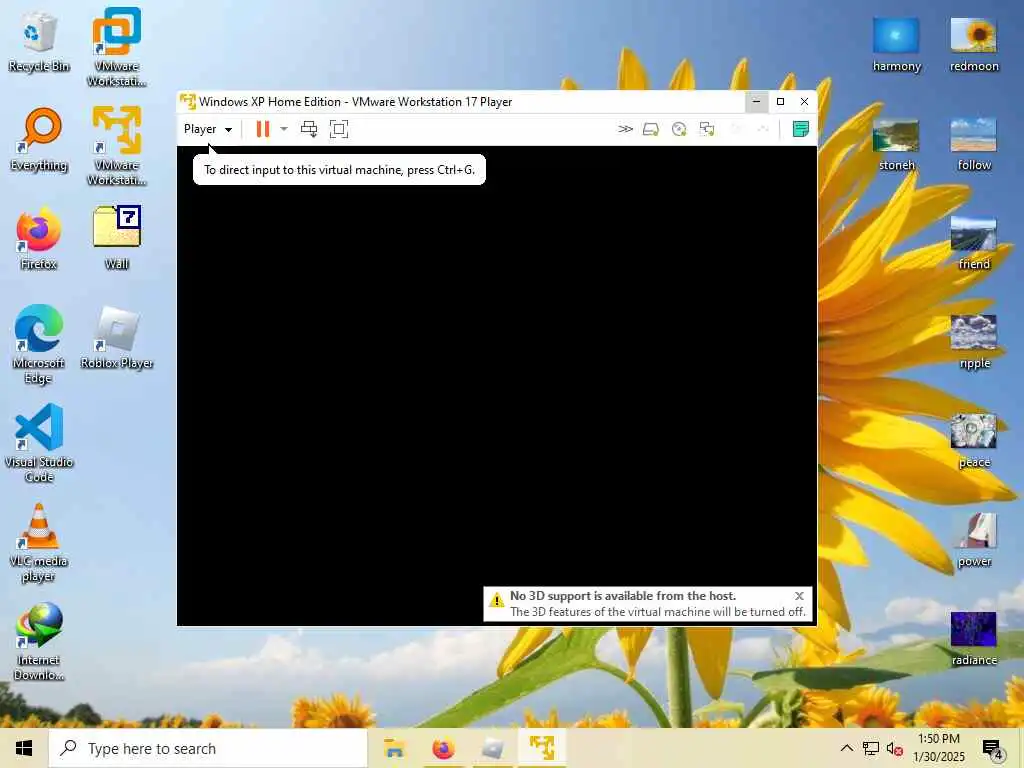The image size is (1024, 768).
Task: Minimize the VMware Workstation Player window
Action: [x=756, y=101]
